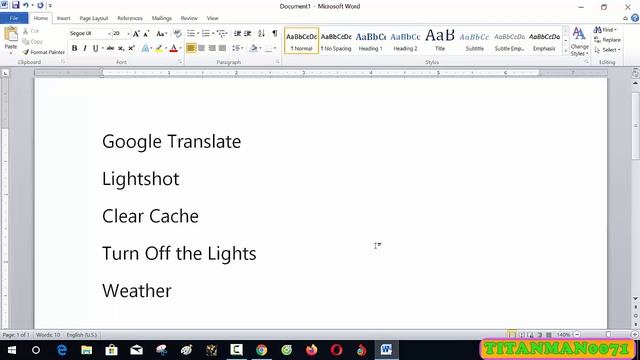Open Firefox from the taskbar
The height and width of the screenshot is (360, 640).
[311, 350]
